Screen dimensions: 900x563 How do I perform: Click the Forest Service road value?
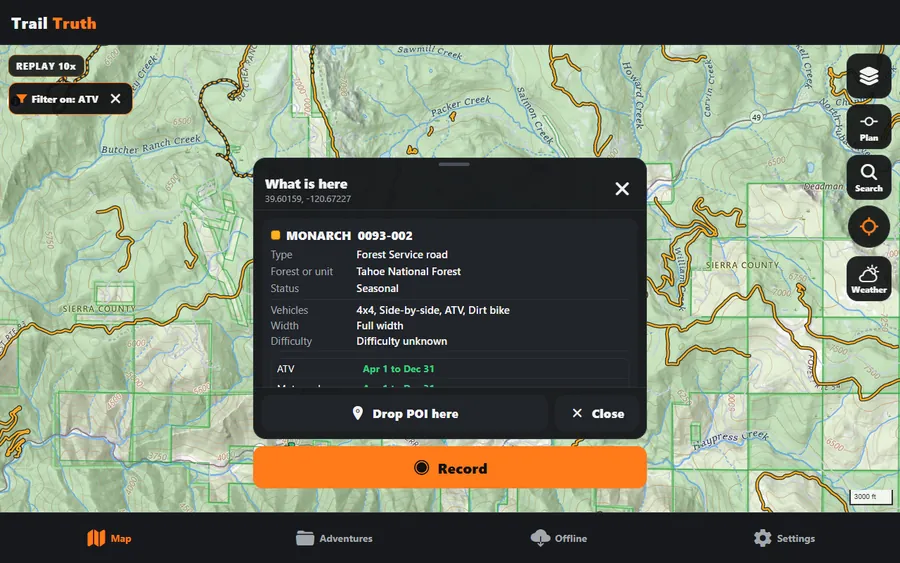pos(402,254)
